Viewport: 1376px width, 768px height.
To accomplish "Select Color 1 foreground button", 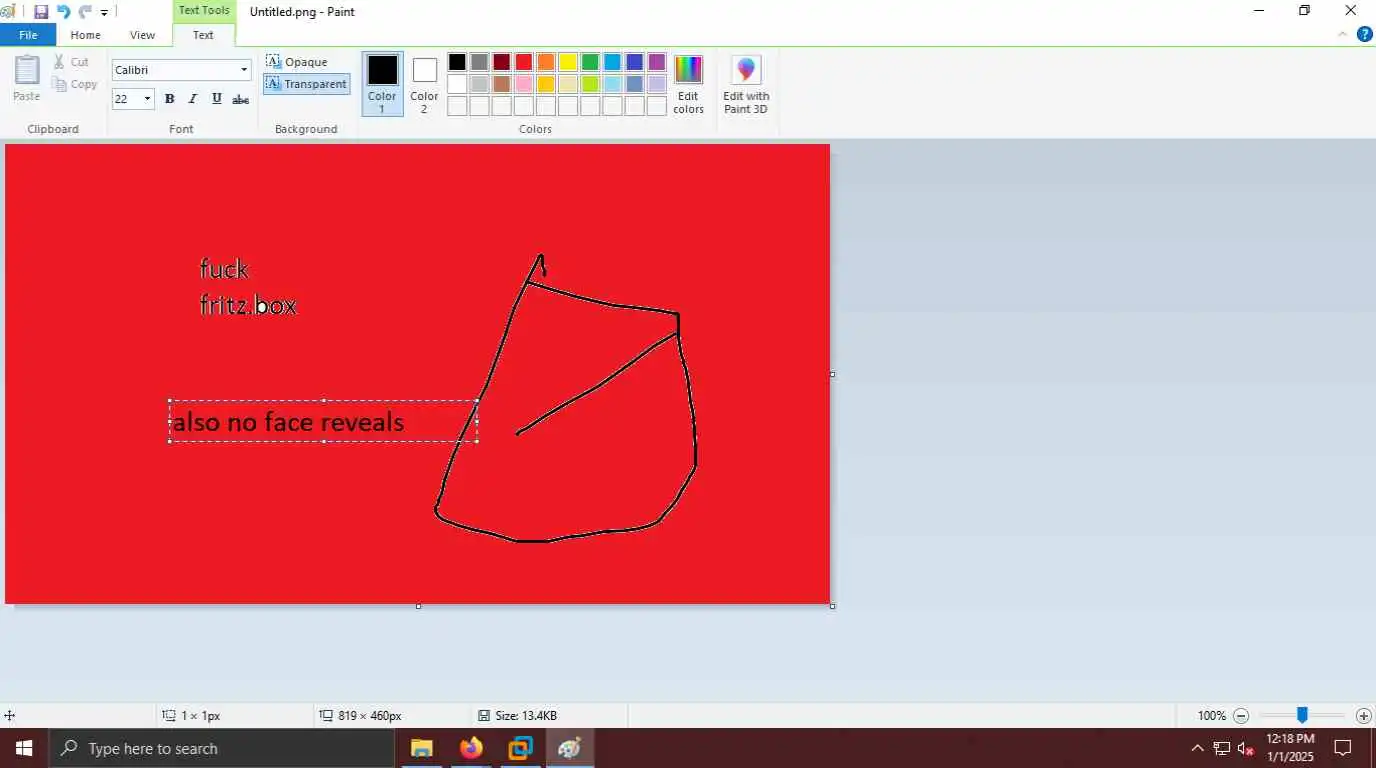I will point(382,84).
